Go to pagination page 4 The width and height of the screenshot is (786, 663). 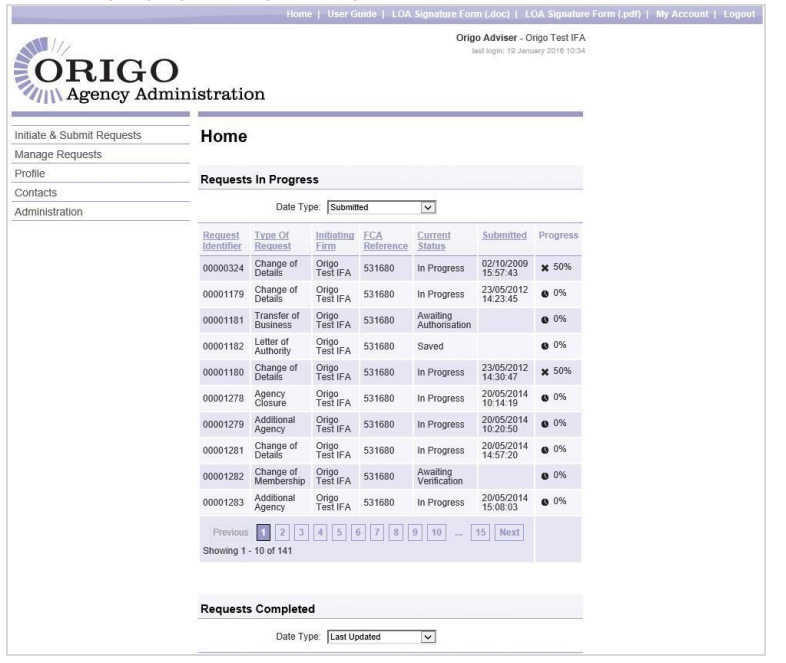(320, 532)
